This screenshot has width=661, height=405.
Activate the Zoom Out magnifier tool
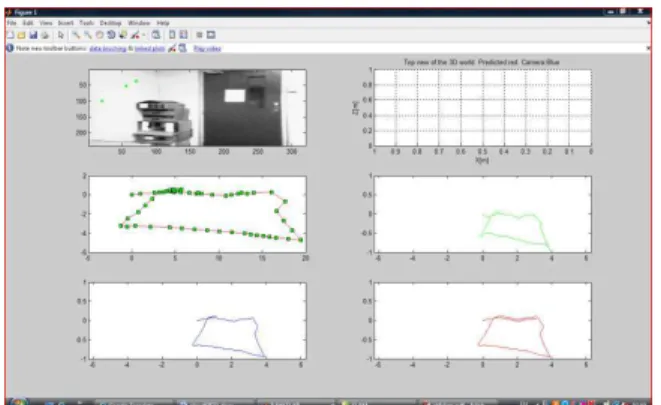(88, 35)
